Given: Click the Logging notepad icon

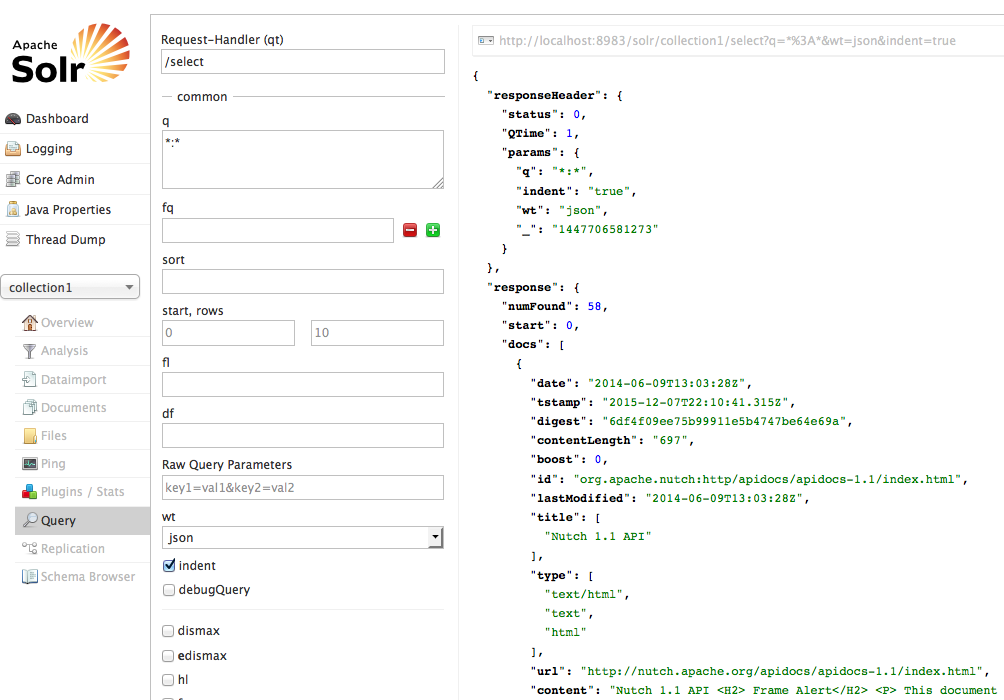Looking at the screenshot, I should (x=13, y=149).
